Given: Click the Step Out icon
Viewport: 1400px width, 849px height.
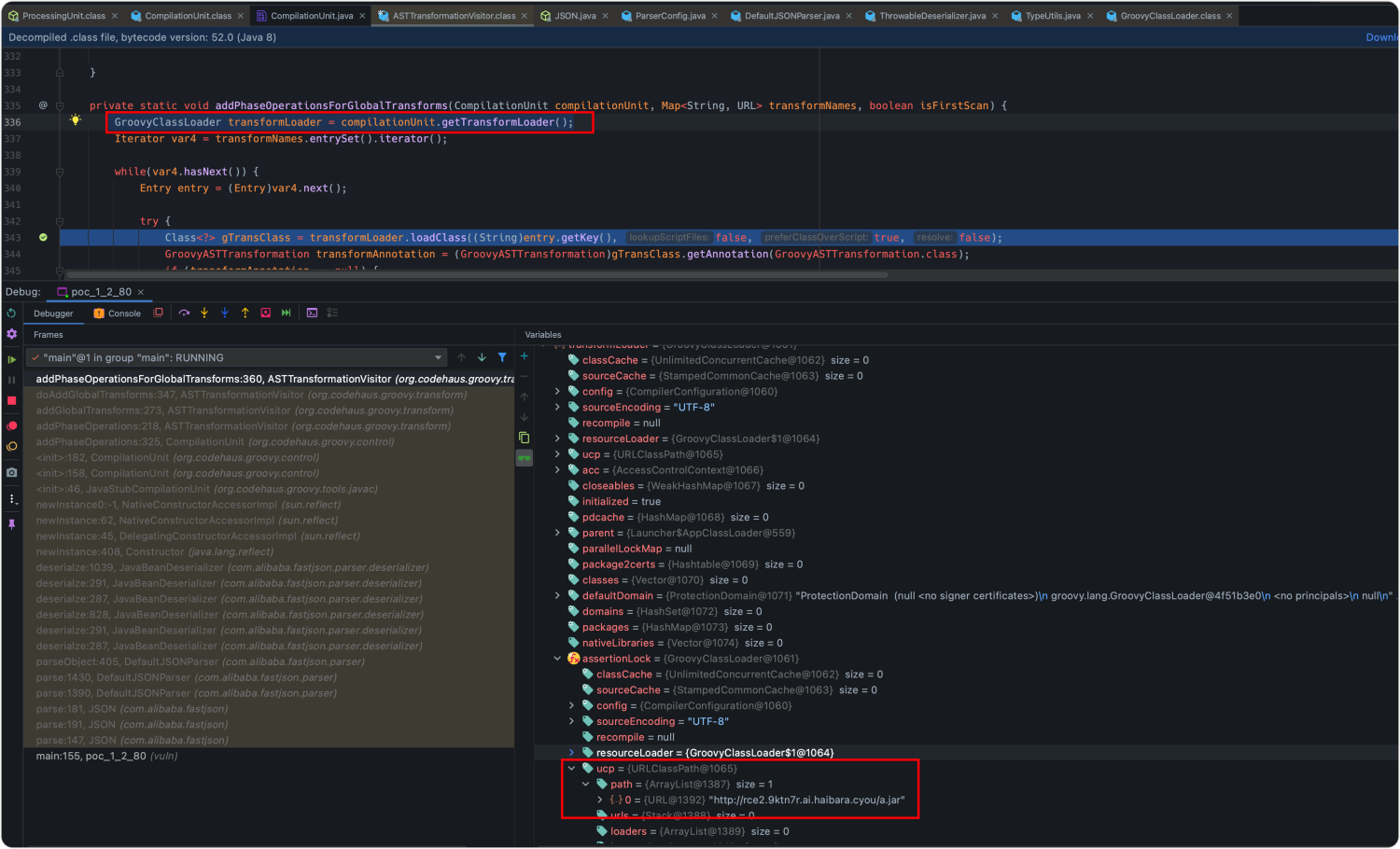Looking at the screenshot, I should (245, 313).
